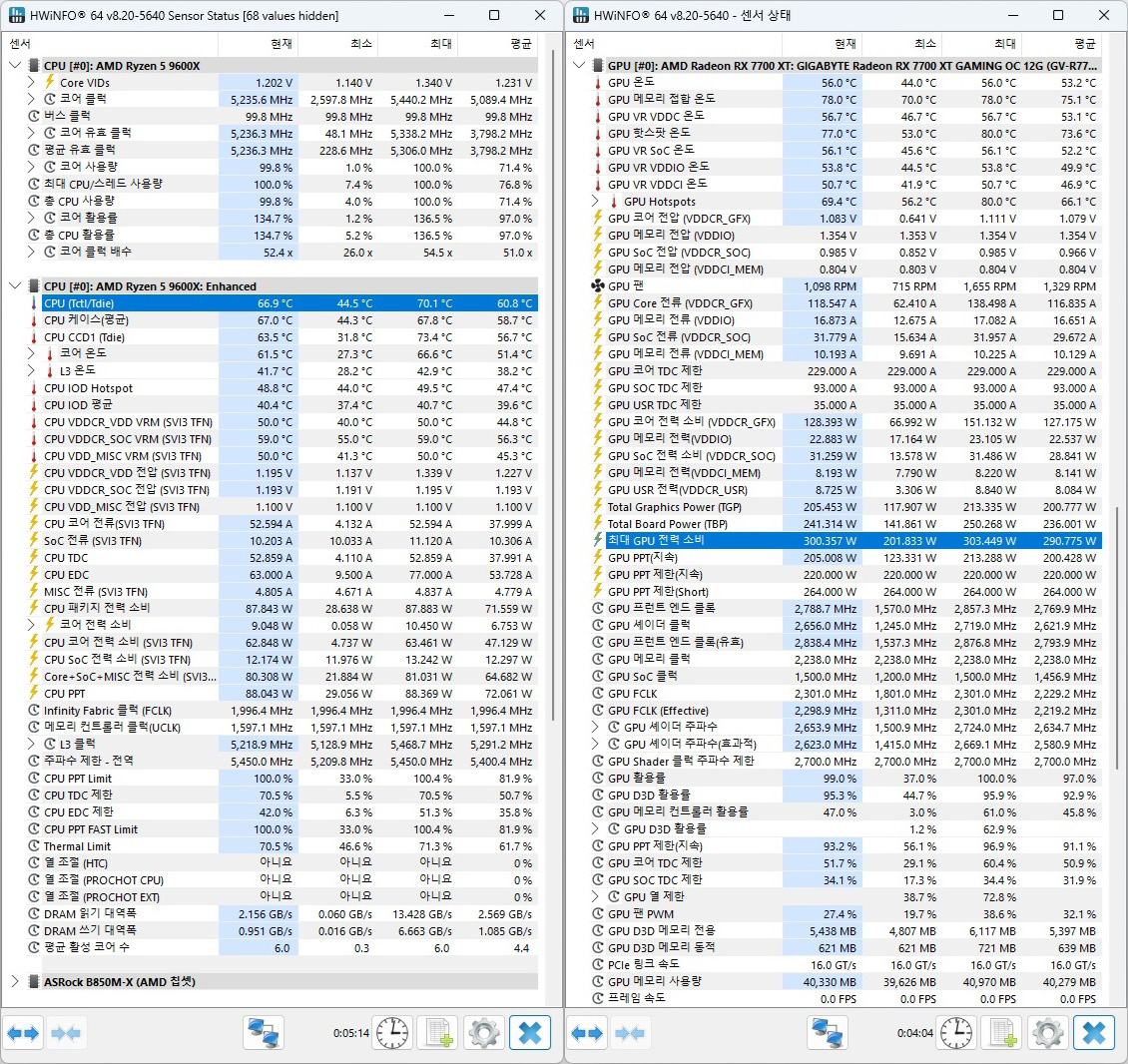Click the left window vertical scrollbar

coord(552,385)
